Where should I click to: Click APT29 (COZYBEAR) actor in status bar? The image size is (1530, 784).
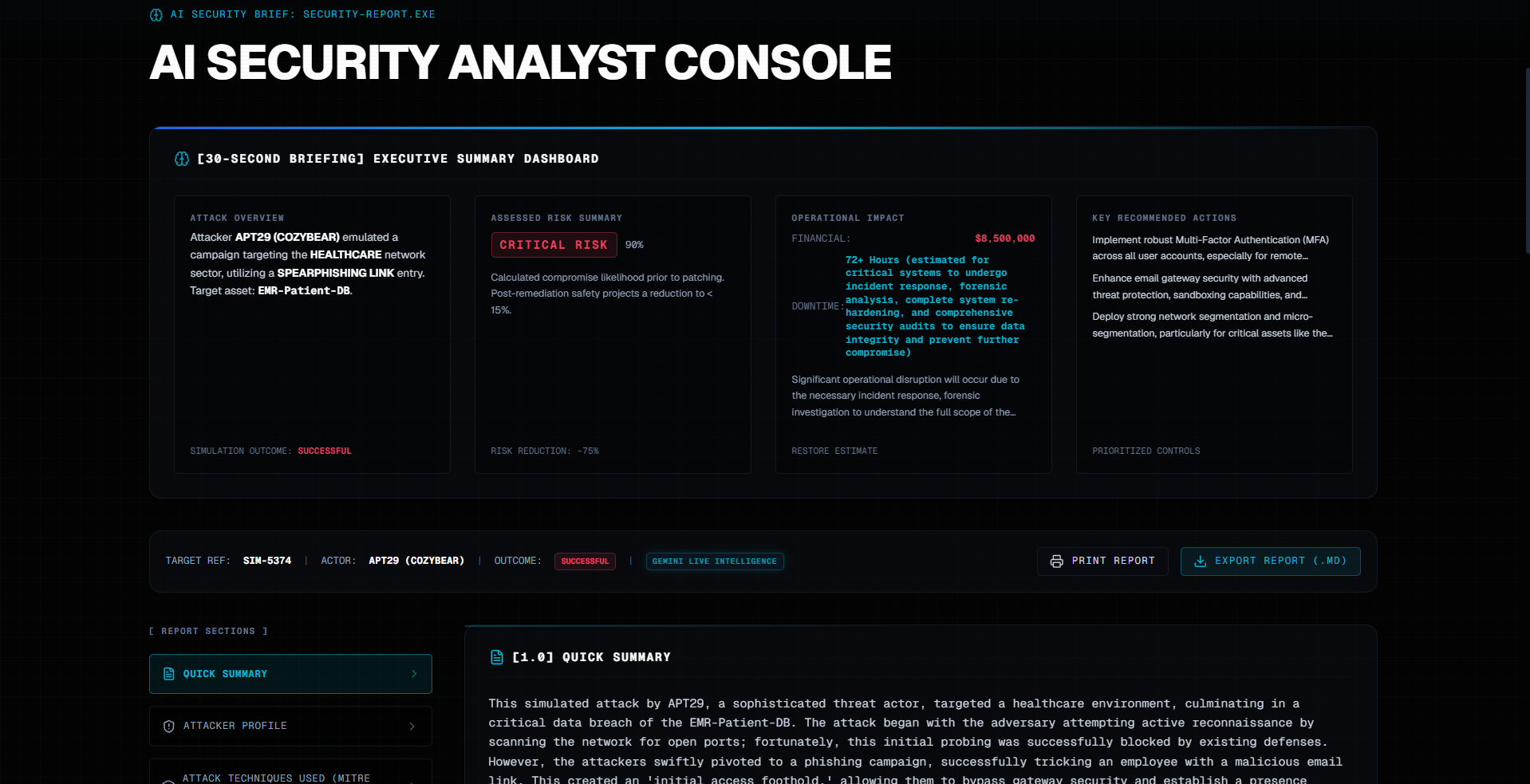(416, 561)
